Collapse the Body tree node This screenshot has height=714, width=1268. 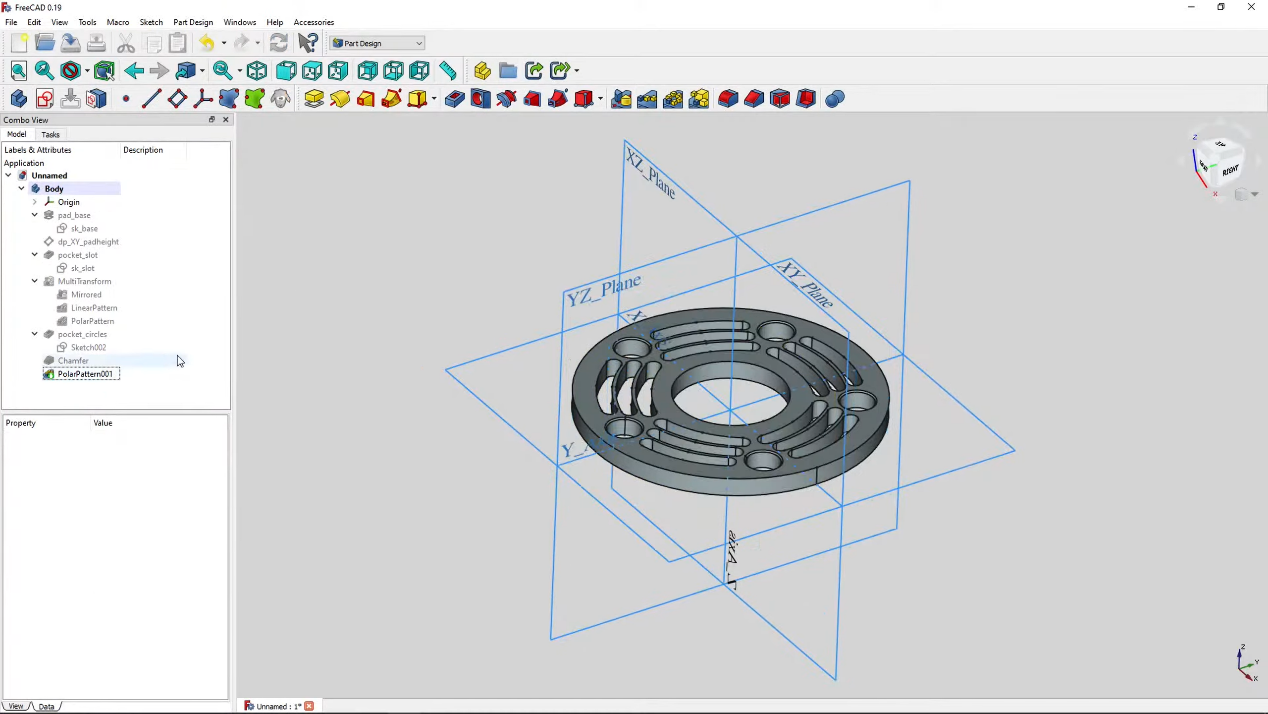tap(22, 188)
